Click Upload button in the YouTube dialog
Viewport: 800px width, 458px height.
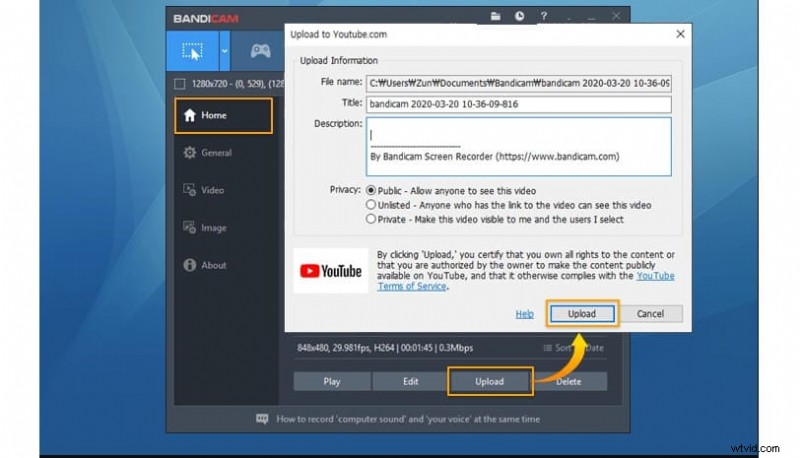point(582,314)
